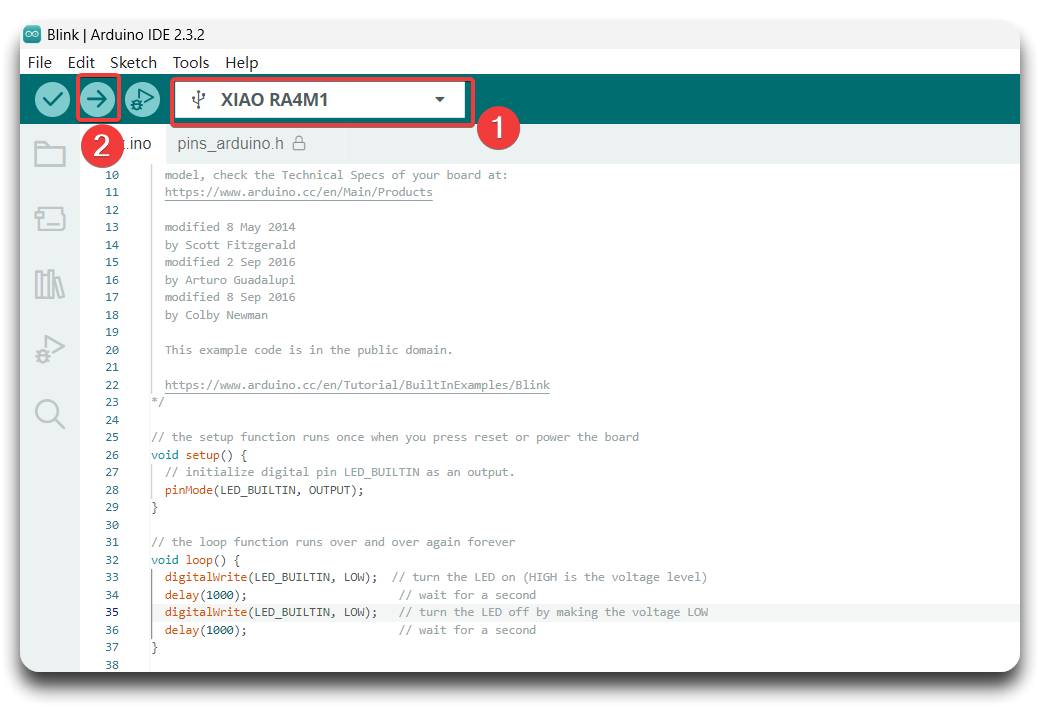The image size is (1040, 707).
Task: Open the XIAO RA4M1 board selector dropdown
Action: click(x=320, y=100)
